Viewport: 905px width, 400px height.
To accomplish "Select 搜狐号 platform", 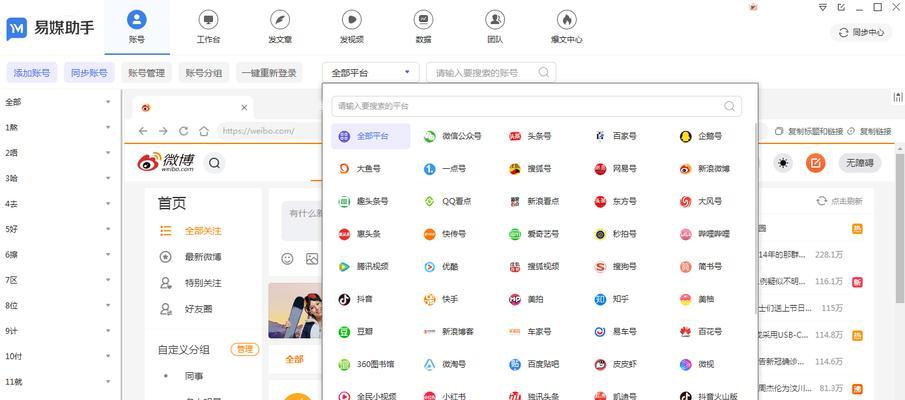I will (530, 169).
